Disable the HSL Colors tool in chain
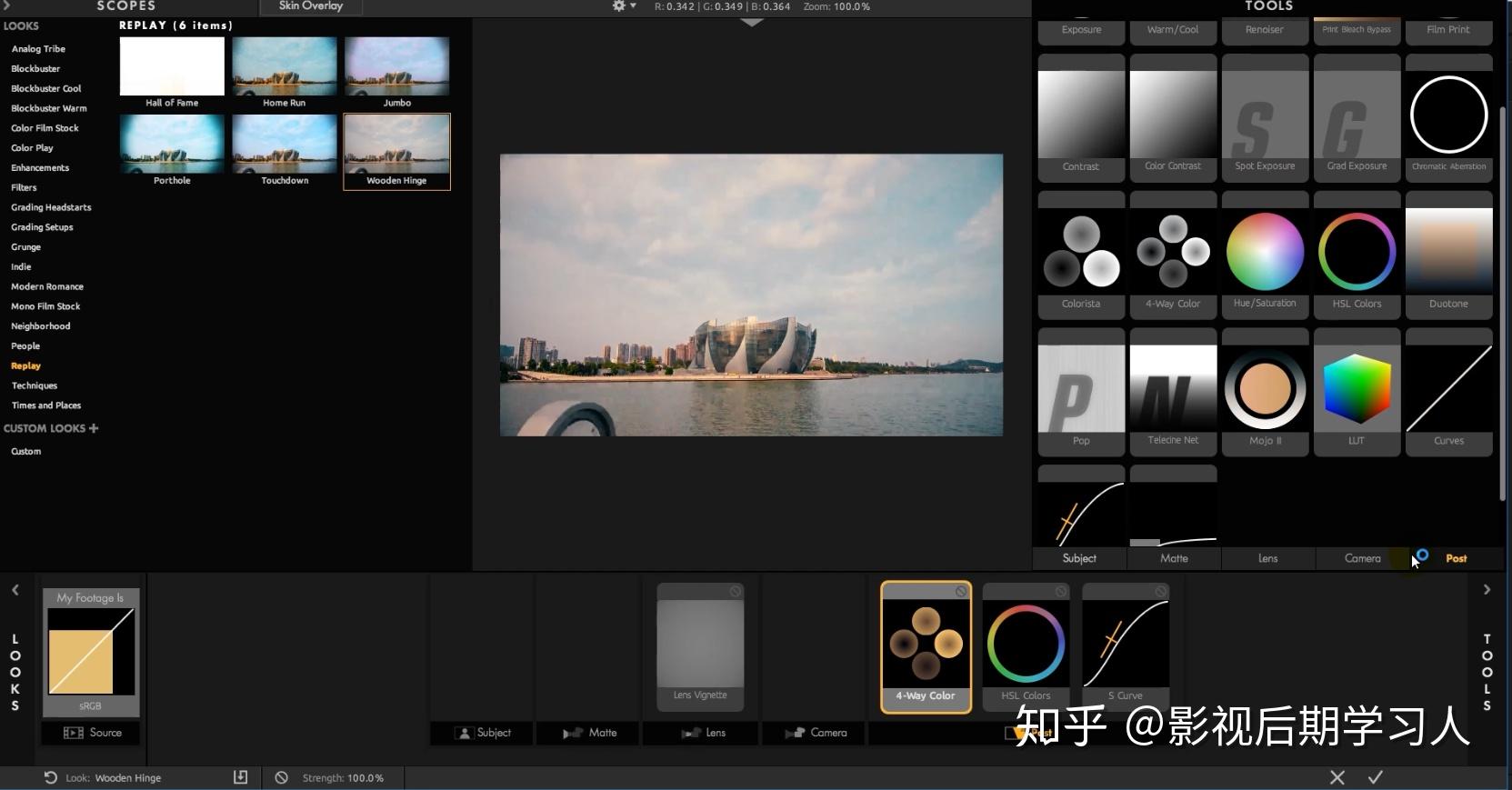The image size is (1512, 790). 1061,592
